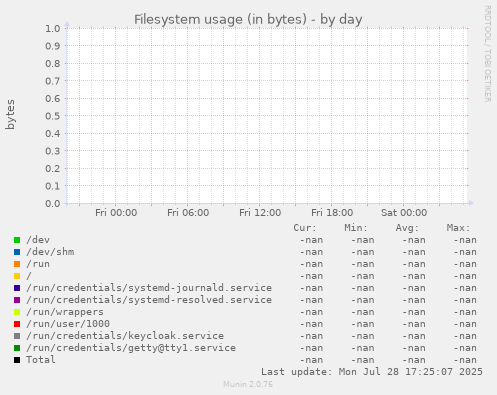Click the Cur: column header

[305, 228]
